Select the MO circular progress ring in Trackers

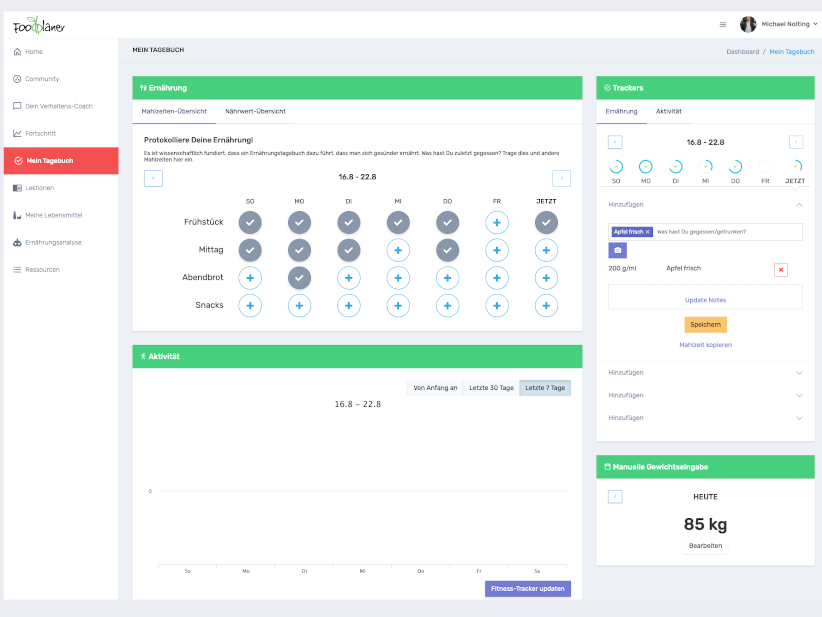646,167
